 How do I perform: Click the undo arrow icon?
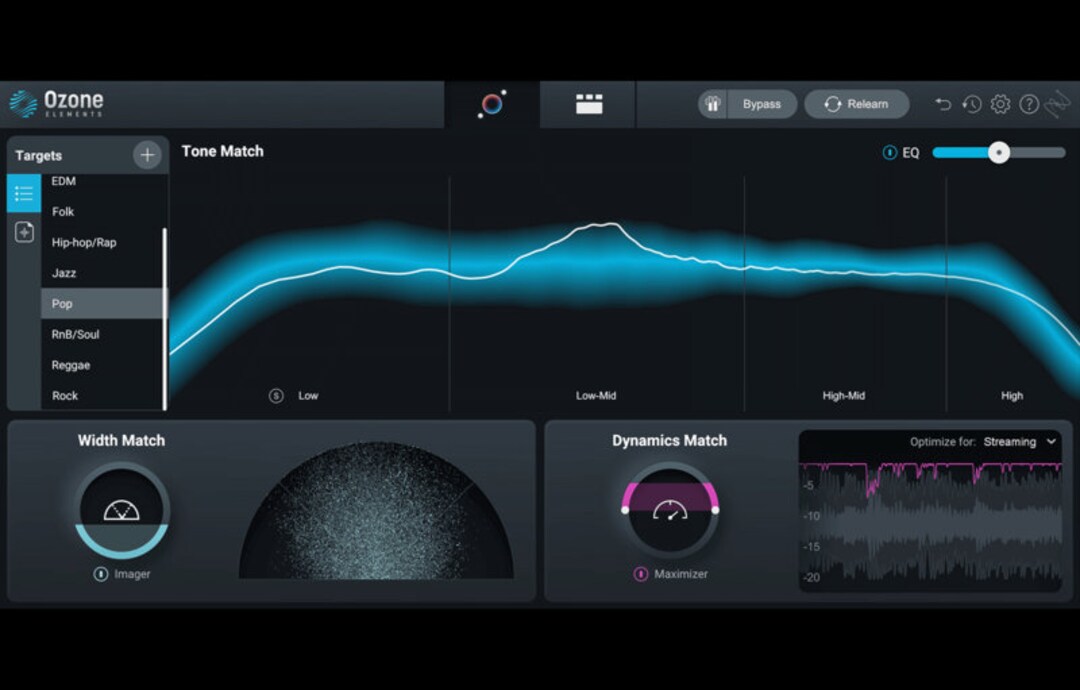click(941, 104)
